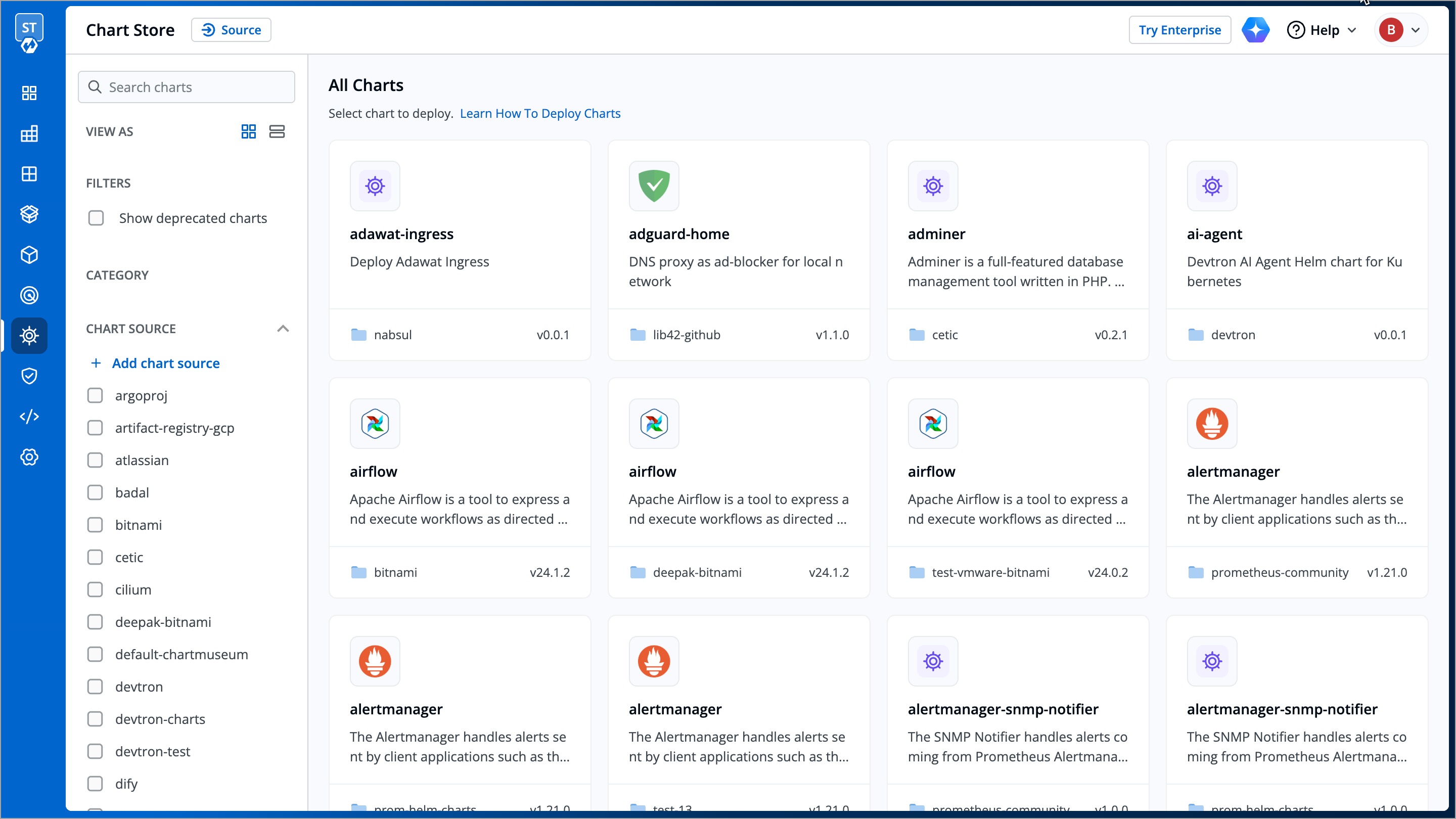The image size is (1456, 819).
Task: Open Learn How To Deploy Charts link
Action: click(x=540, y=114)
